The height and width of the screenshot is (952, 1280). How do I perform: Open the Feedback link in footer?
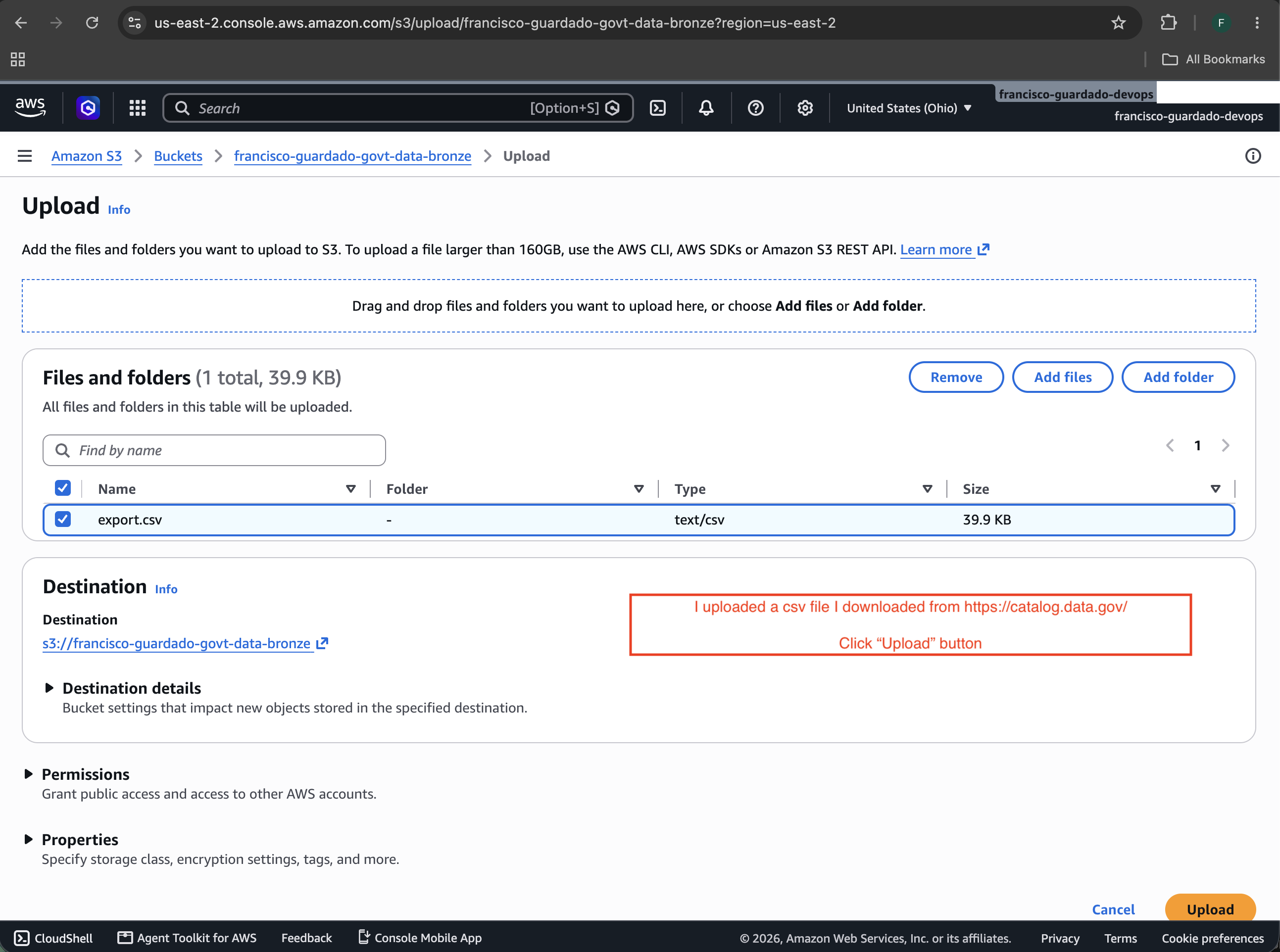[x=306, y=938]
